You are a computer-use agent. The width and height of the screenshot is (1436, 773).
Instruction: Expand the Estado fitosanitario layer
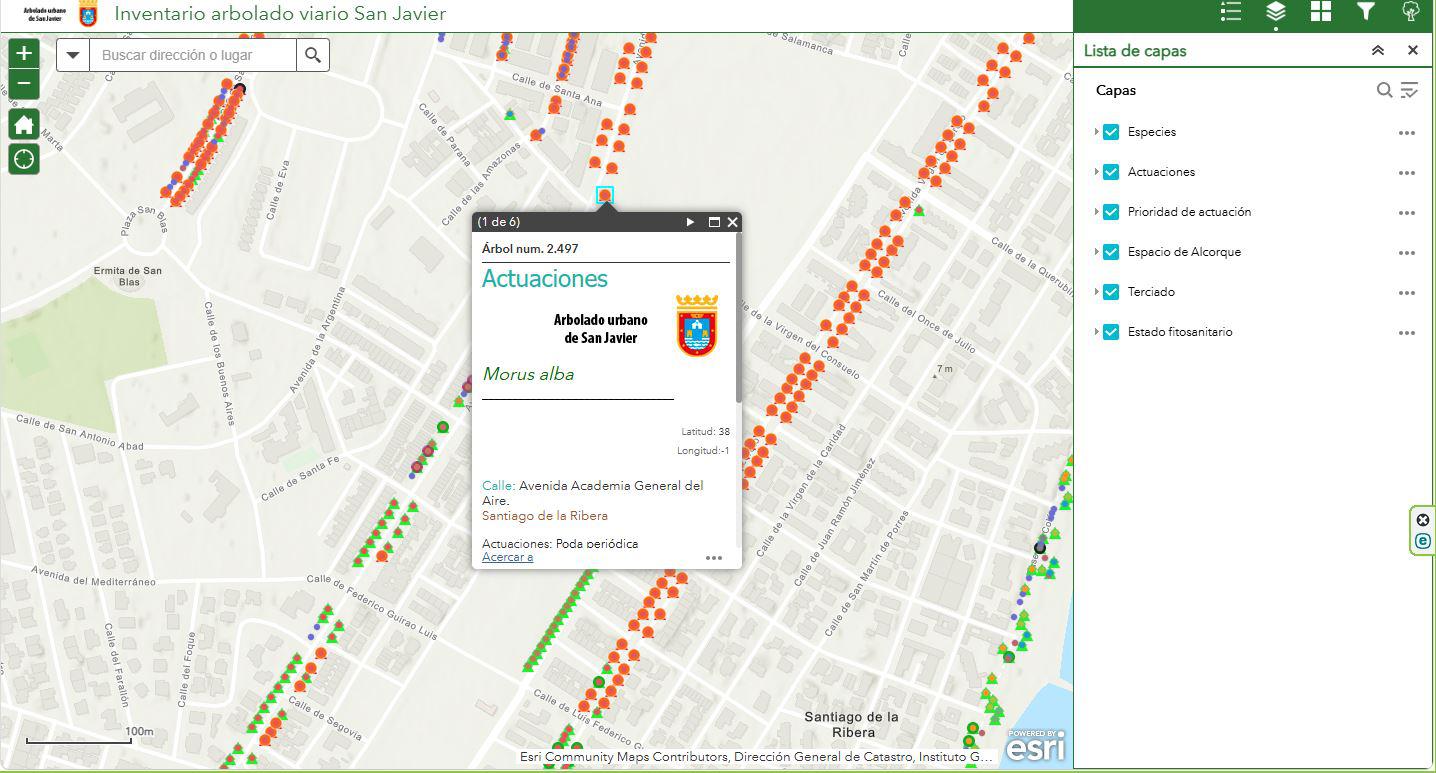click(1096, 332)
